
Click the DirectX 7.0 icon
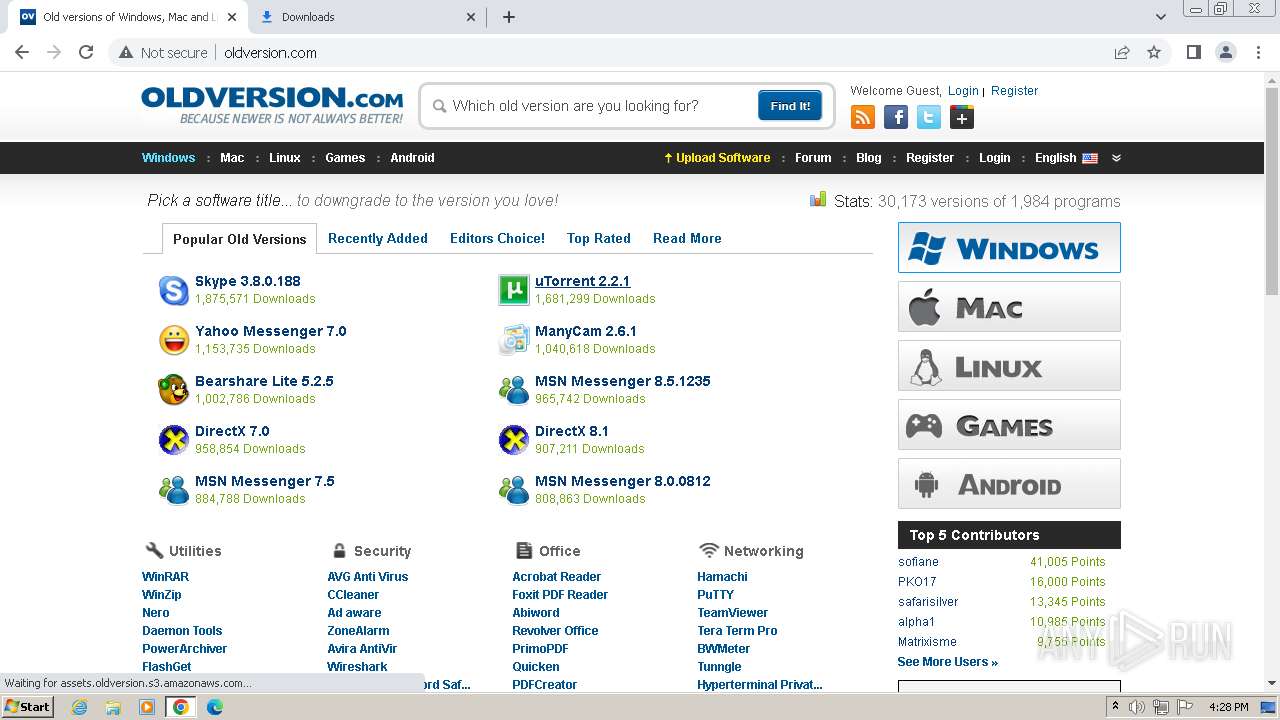tap(174, 440)
